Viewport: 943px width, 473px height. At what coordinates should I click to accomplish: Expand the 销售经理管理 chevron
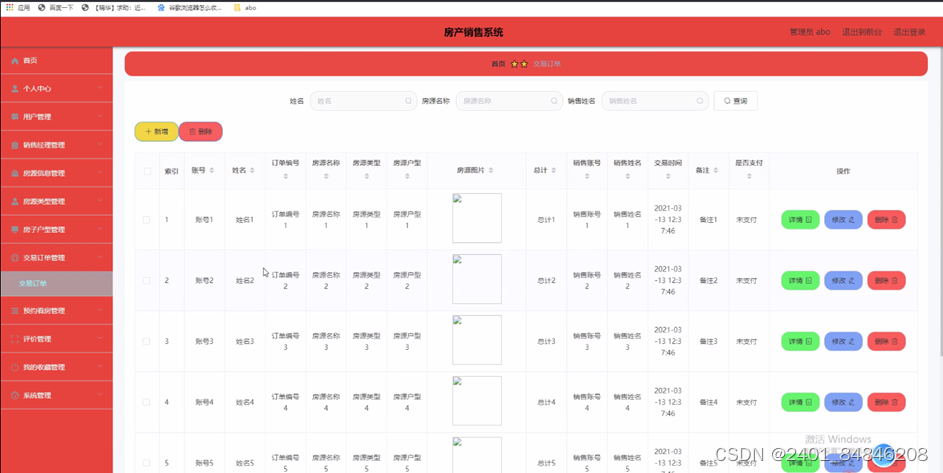[100, 145]
